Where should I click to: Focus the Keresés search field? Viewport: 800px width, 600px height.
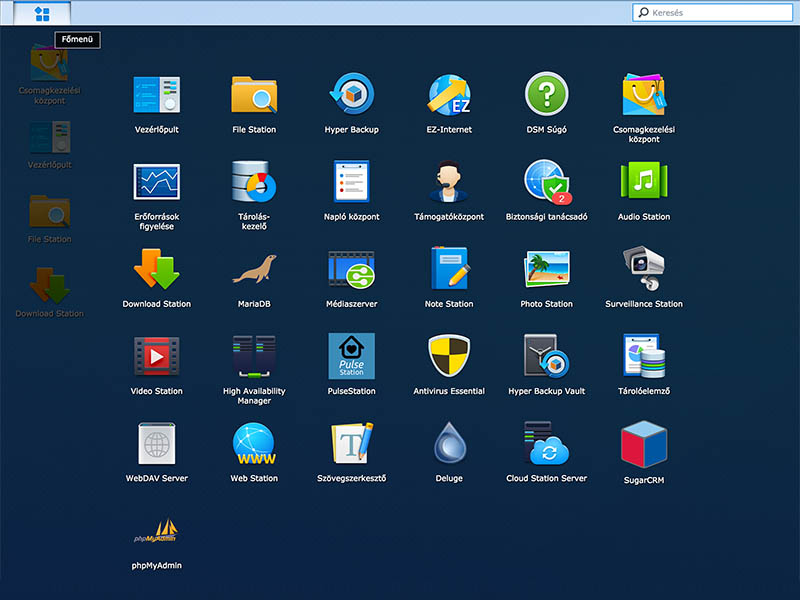(x=720, y=13)
